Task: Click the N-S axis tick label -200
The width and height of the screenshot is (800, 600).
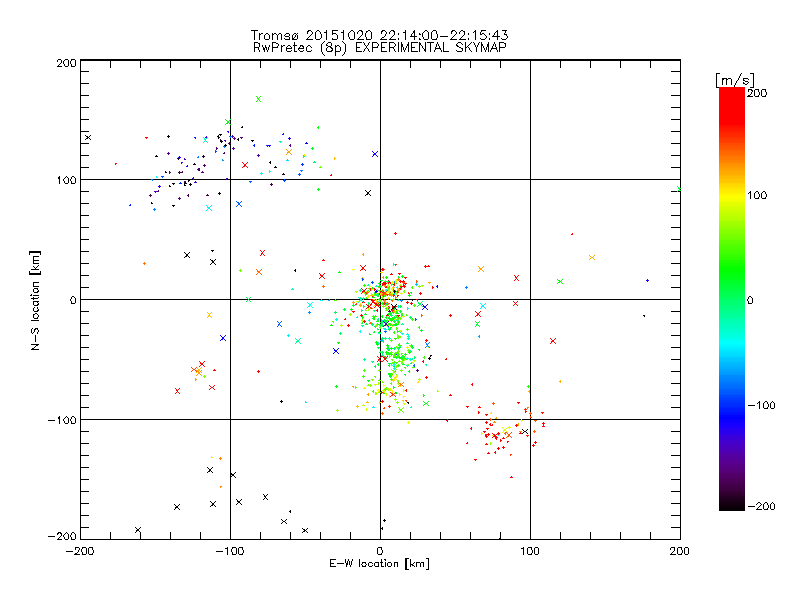Action: click(63, 536)
